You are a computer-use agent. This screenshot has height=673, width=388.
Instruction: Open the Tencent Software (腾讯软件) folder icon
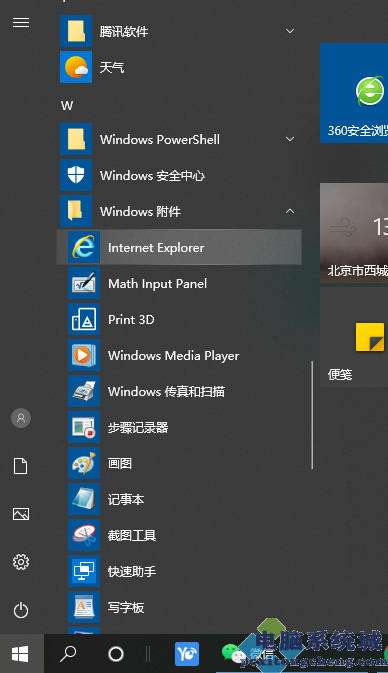pyautogui.click(x=76, y=31)
